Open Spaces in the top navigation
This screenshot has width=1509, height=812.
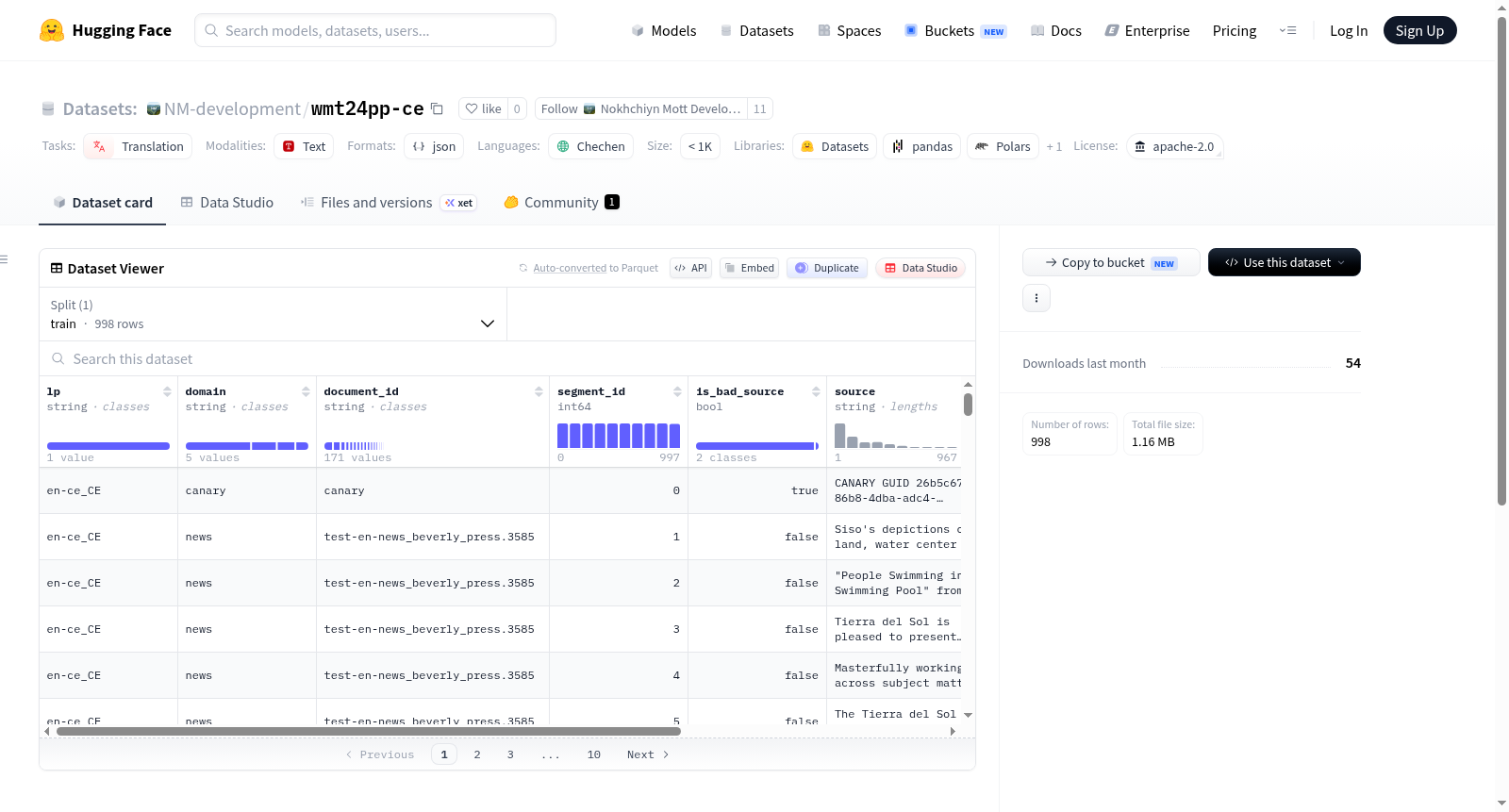(x=850, y=30)
